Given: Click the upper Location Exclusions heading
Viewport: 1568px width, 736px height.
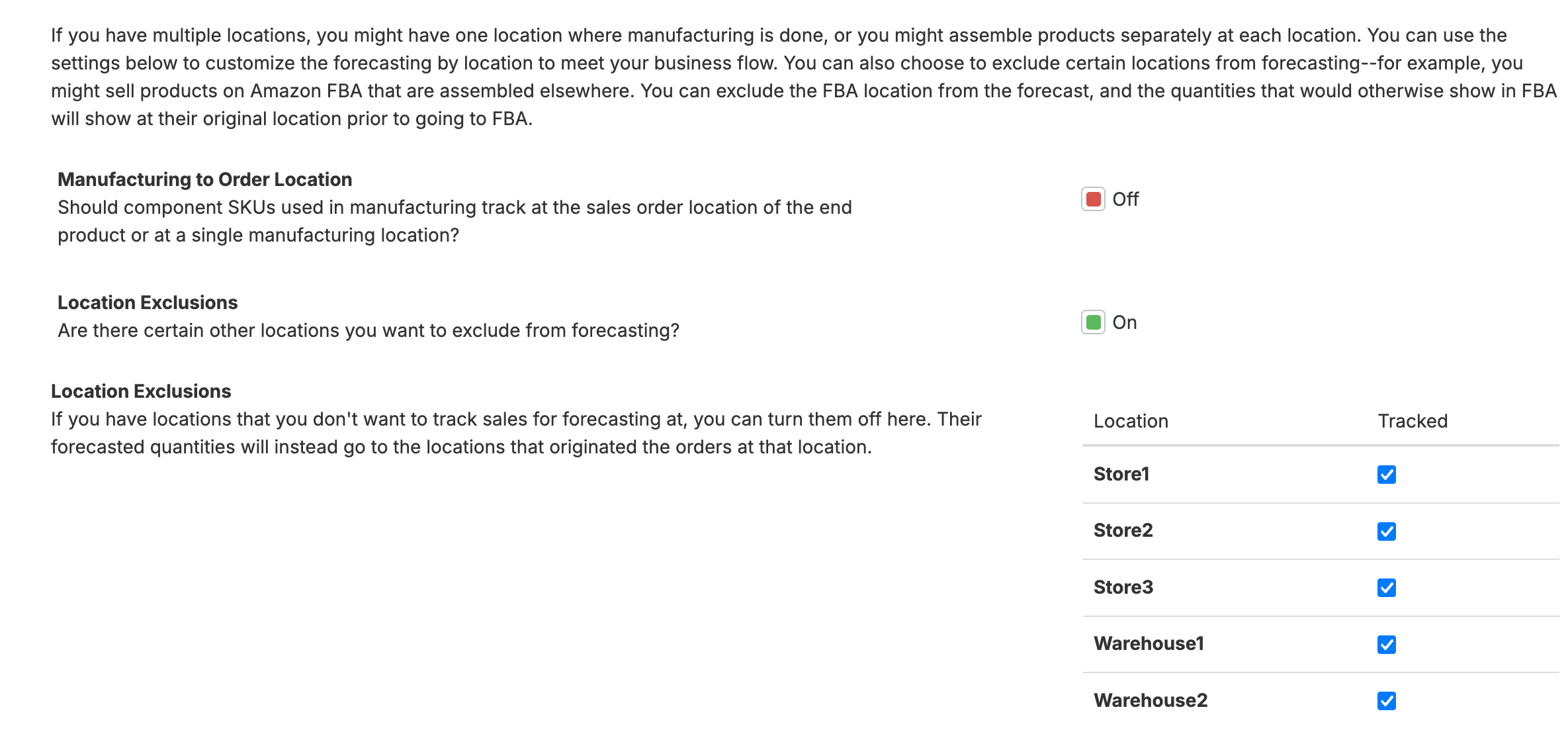Looking at the screenshot, I should point(147,302).
